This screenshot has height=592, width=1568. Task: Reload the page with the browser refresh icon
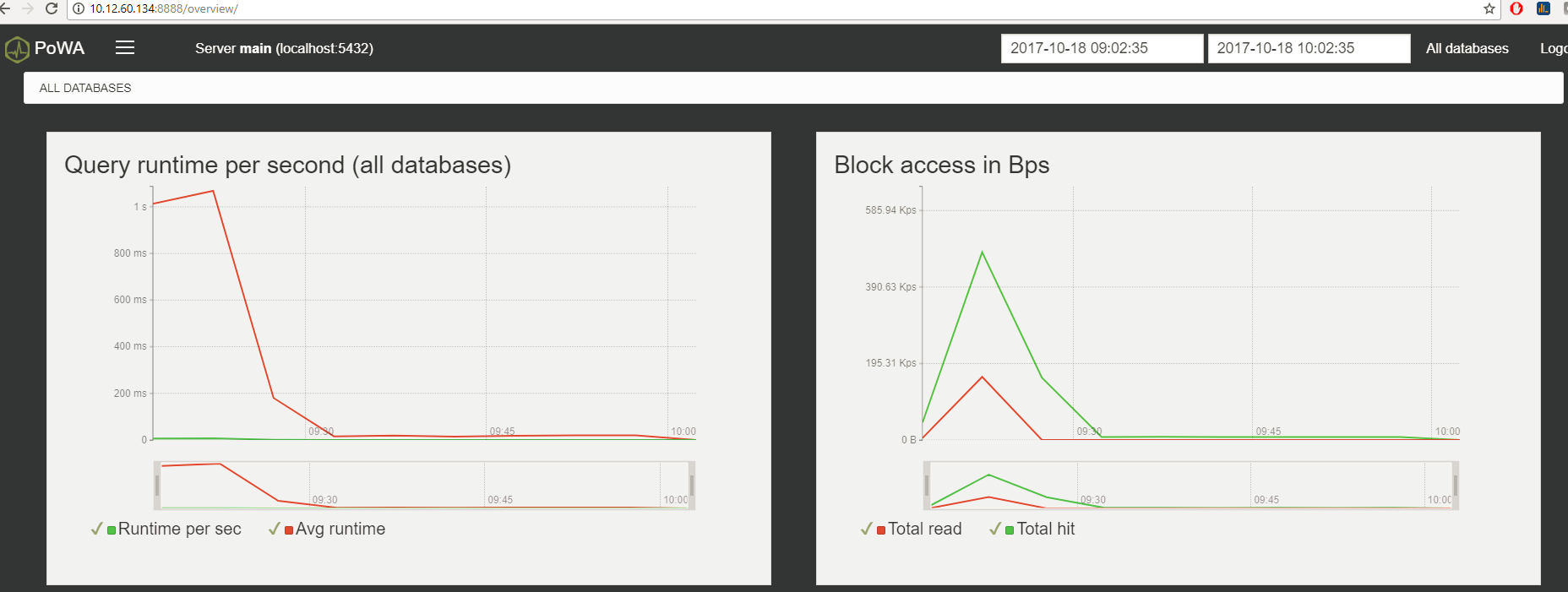pyautogui.click(x=52, y=8)
